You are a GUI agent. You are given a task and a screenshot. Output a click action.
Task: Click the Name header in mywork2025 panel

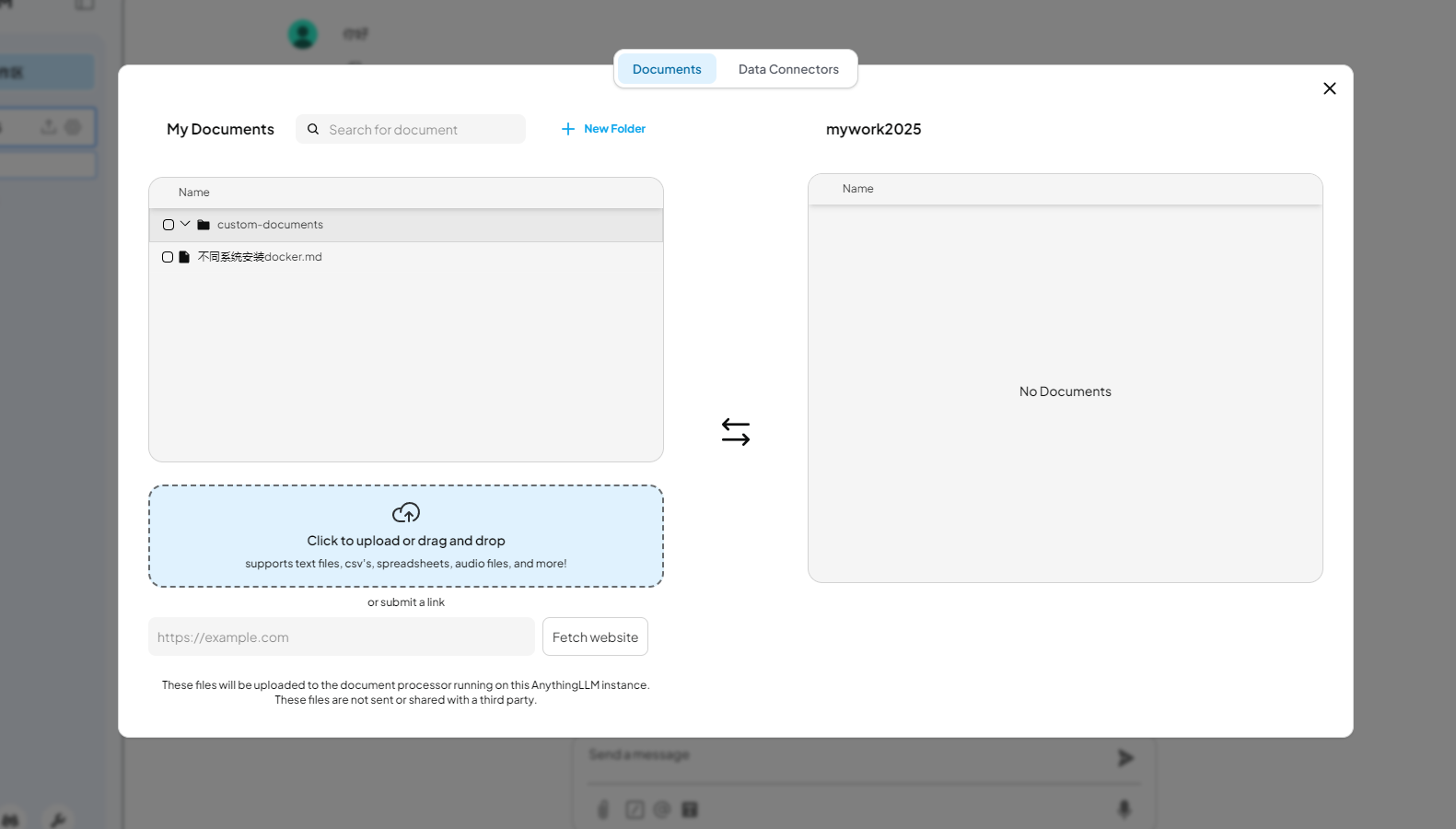click(858, 189)
